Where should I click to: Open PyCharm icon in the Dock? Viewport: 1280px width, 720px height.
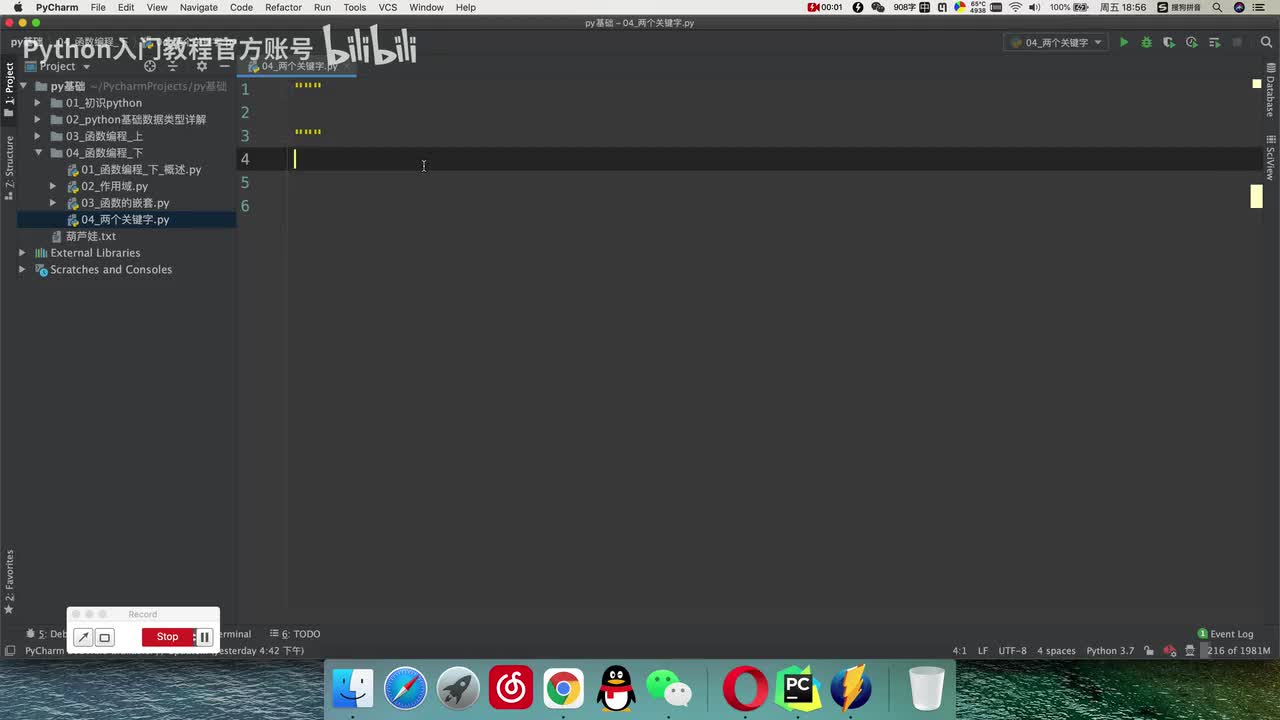coord(798,689)
